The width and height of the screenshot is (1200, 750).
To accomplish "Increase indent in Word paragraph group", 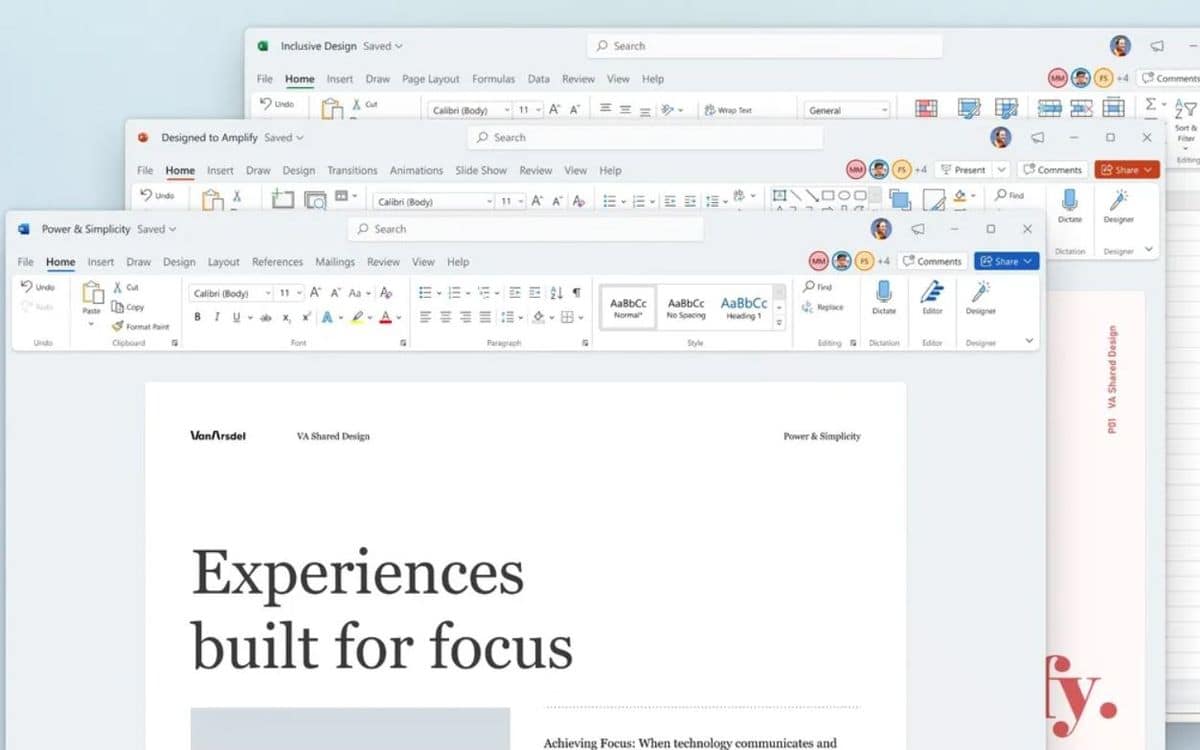I will [535, 293].
